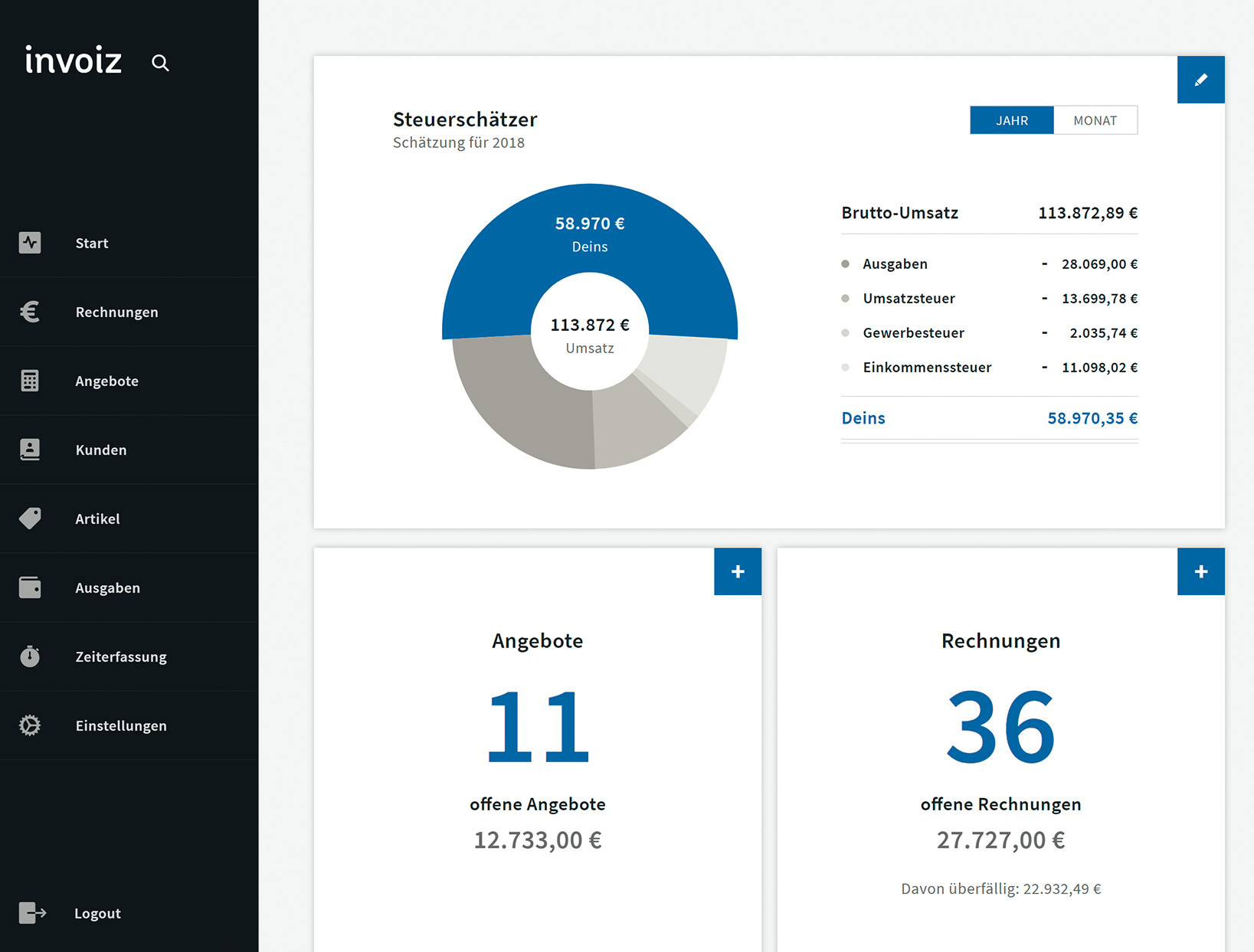The width and height of the screenshot is (1254, 952).
Task: Select the JAHR view toggle
Action: [1011, 120]
